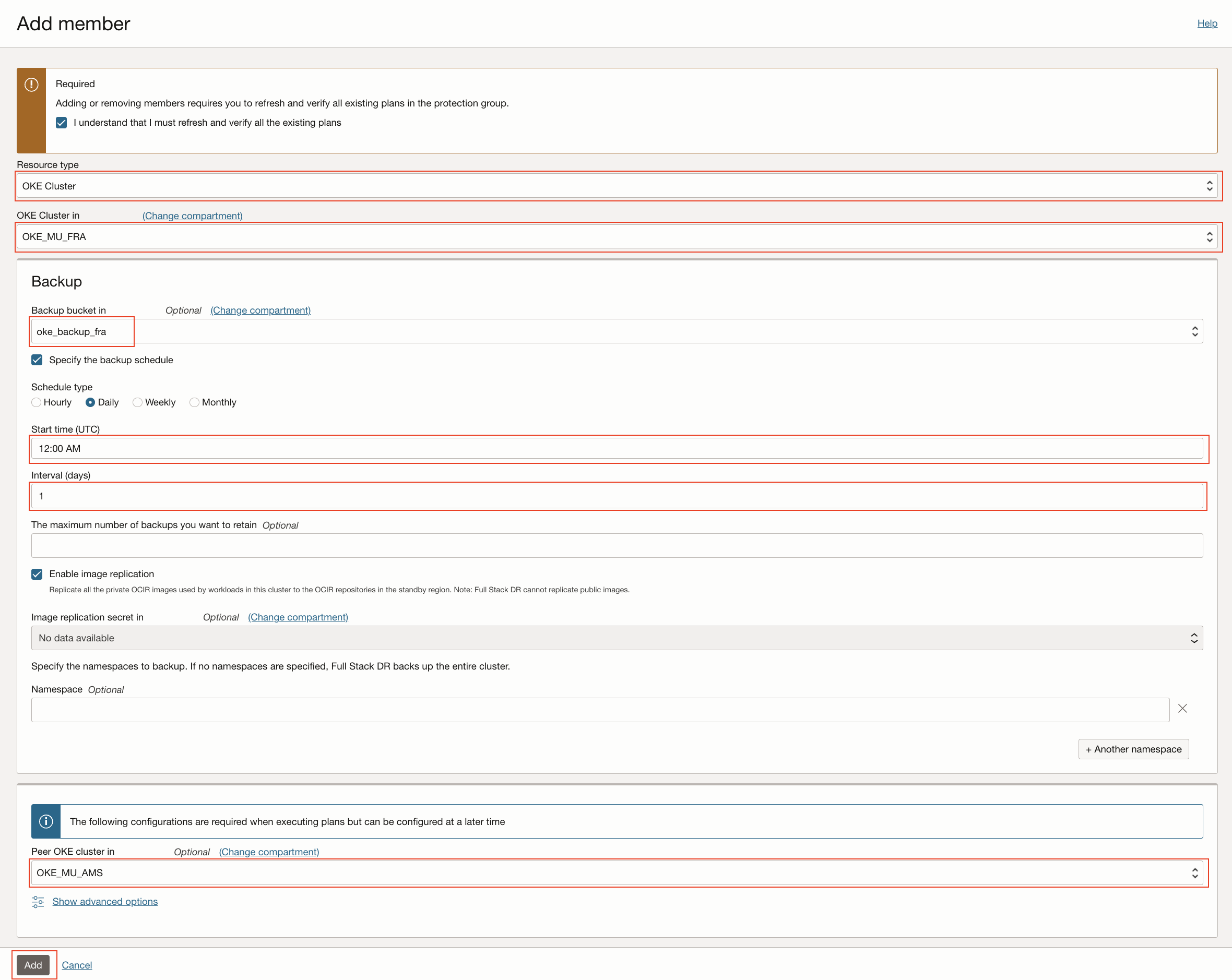Click Cancel link
The width and height of the screenshot is (1232, 980).
[77, 965]
